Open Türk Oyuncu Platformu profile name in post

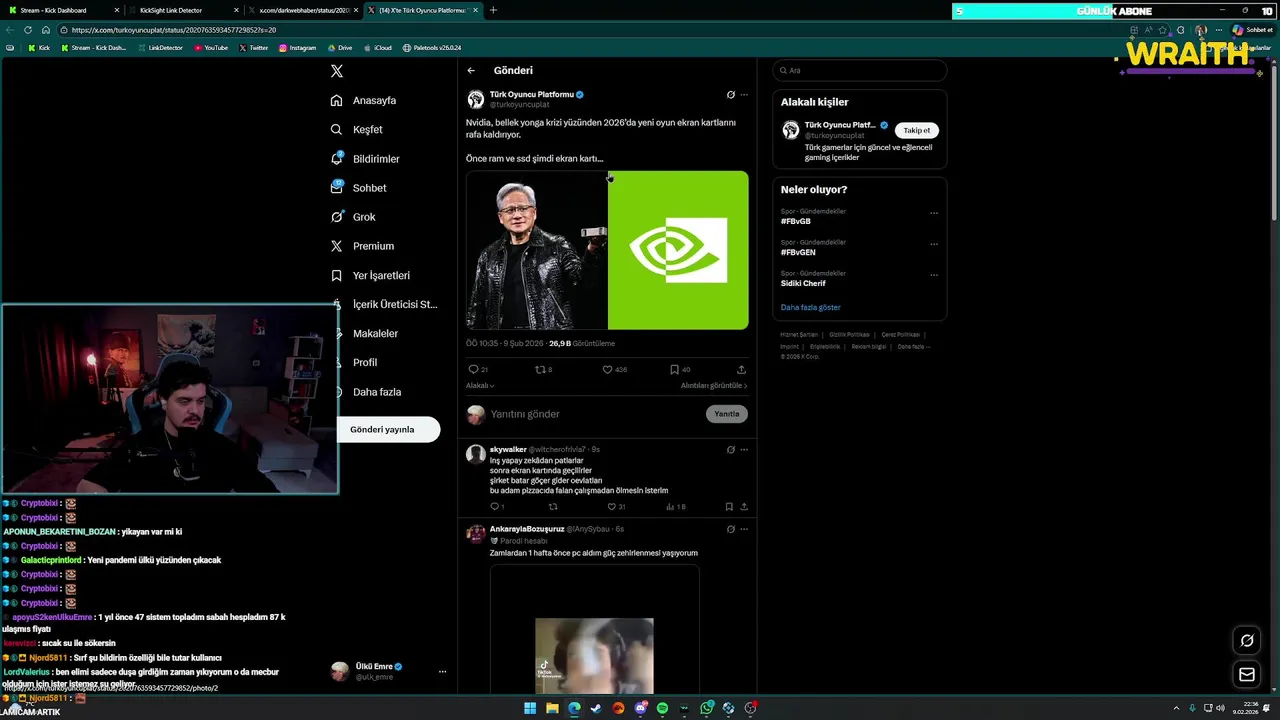point(531,94)
